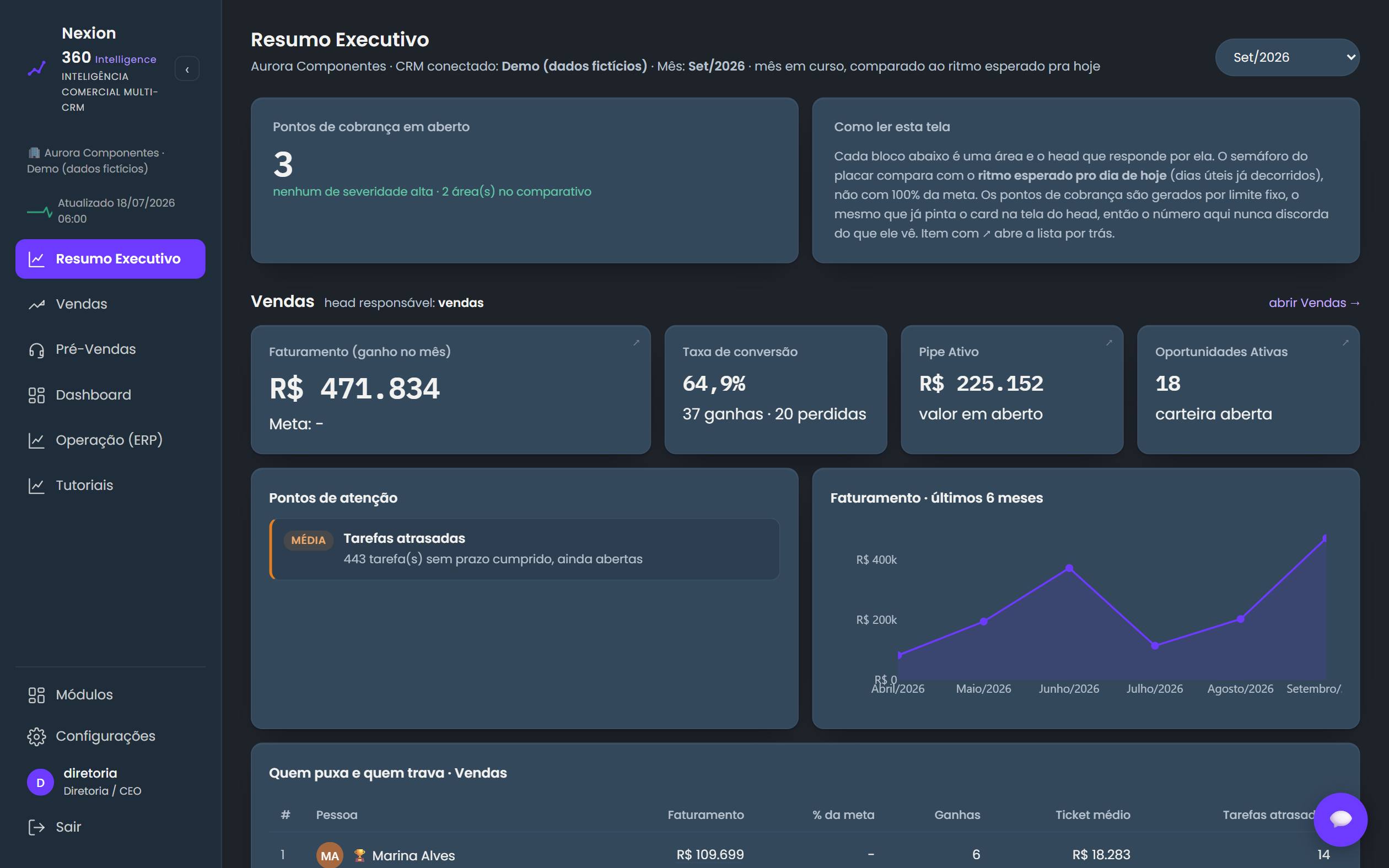This screenshot has width=1389, height=868.
Task: Open list via Faturamento card arrow icon
Action: [x=636, y=343]
